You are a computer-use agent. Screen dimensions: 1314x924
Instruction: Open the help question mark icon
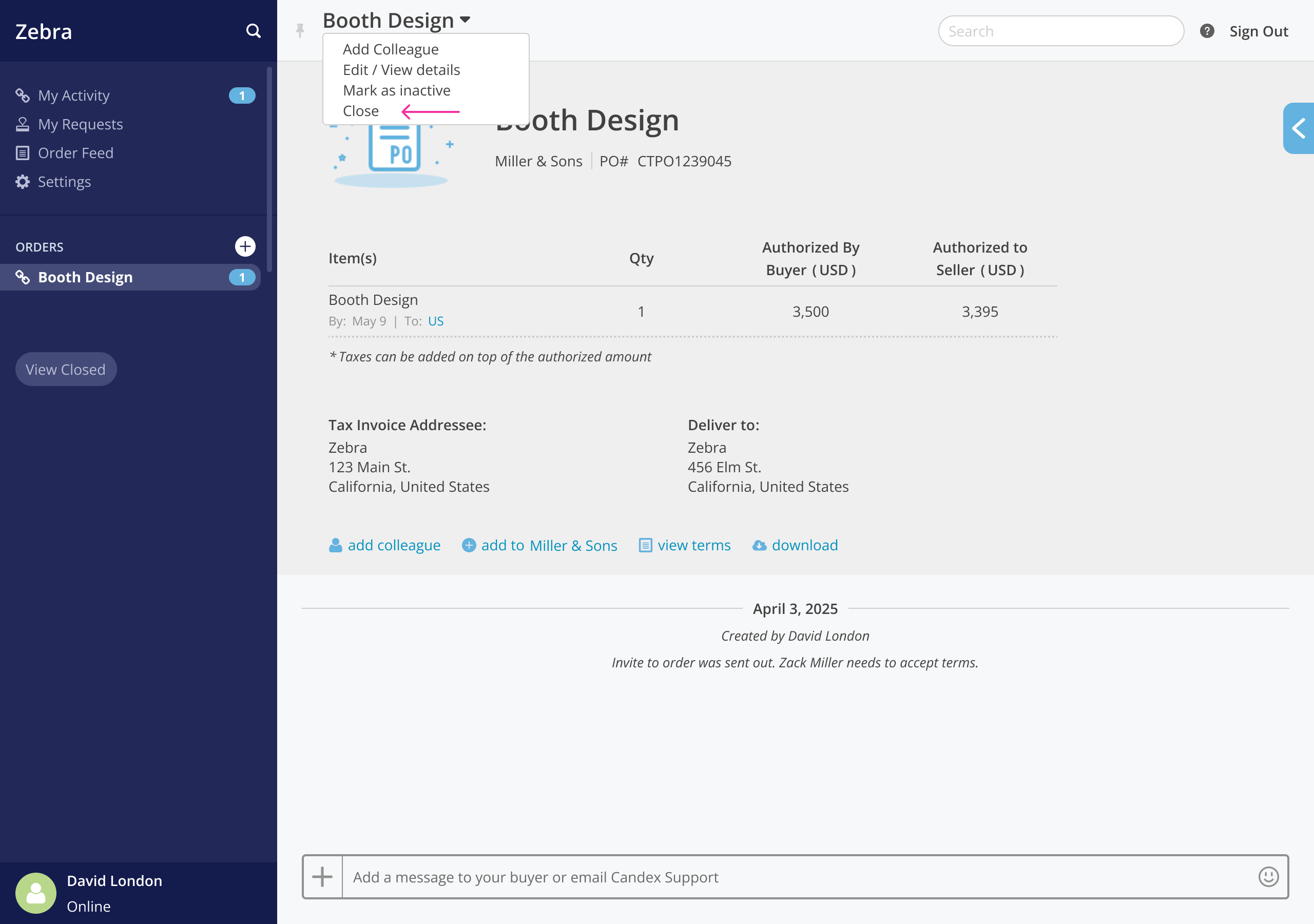pos(1206,31)
